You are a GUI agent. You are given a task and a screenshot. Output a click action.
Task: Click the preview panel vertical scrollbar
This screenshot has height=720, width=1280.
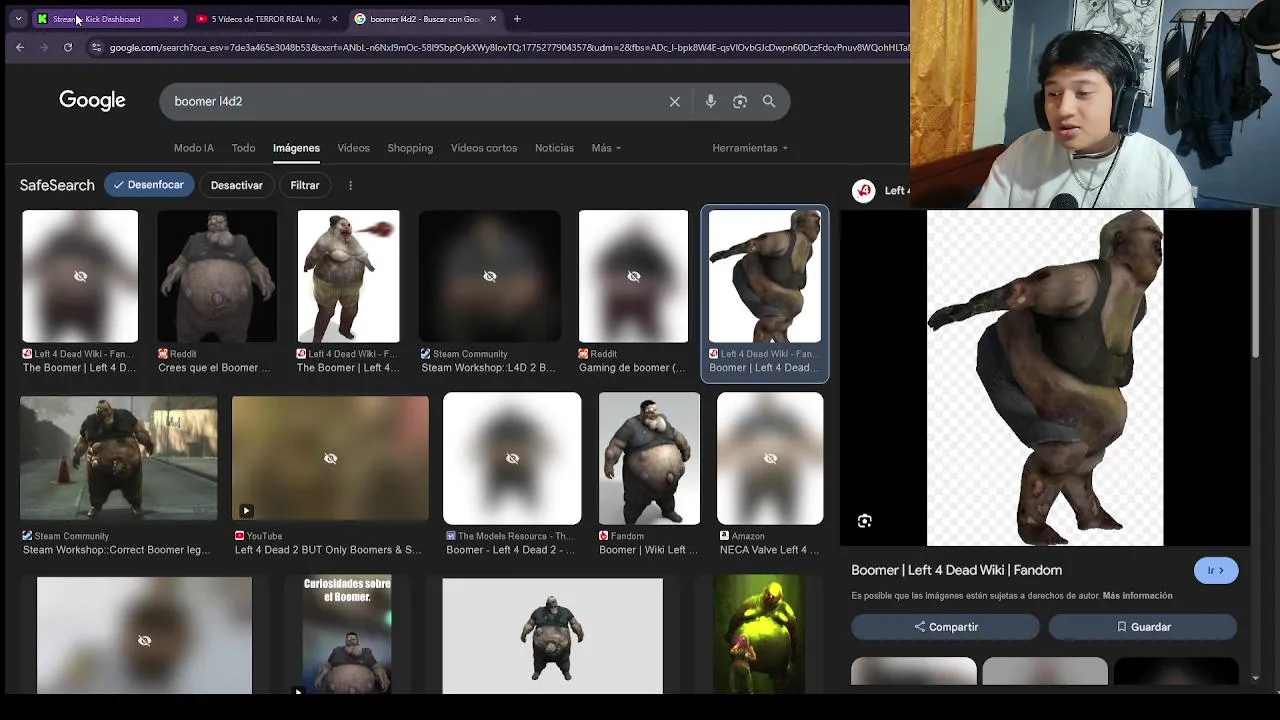tap(1256, 283)
